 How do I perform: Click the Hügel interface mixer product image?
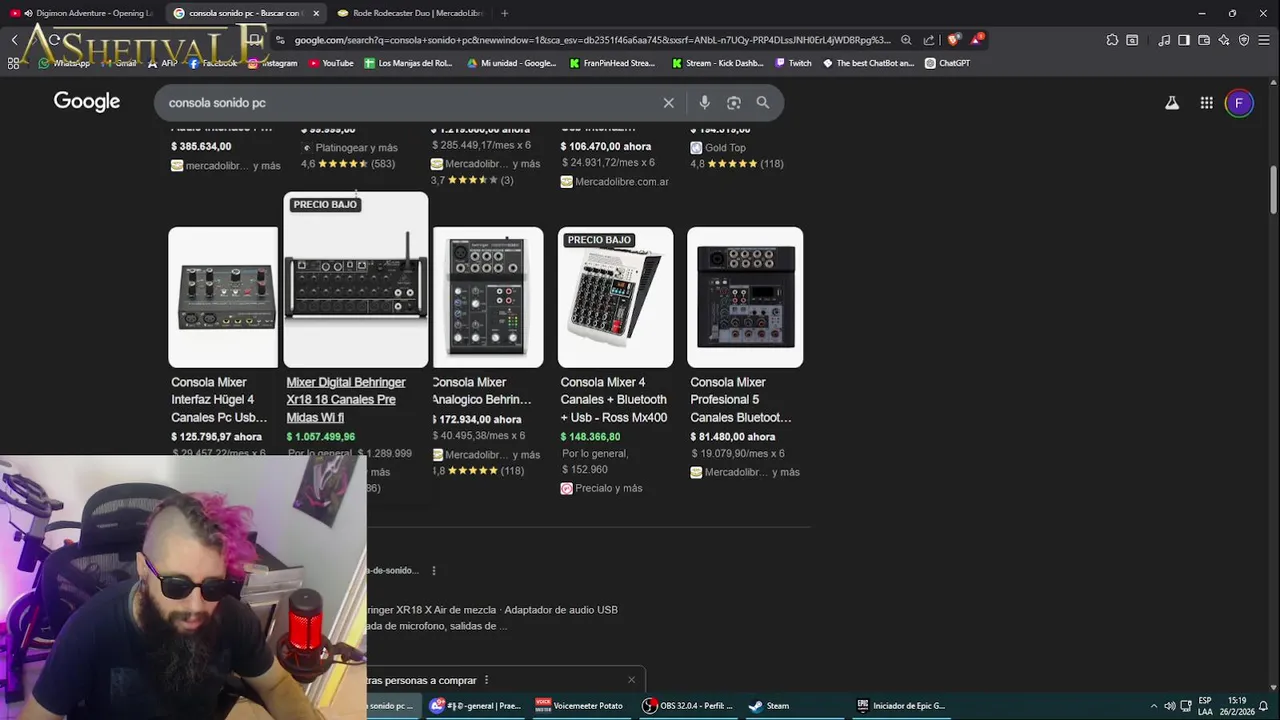[223, 297]
